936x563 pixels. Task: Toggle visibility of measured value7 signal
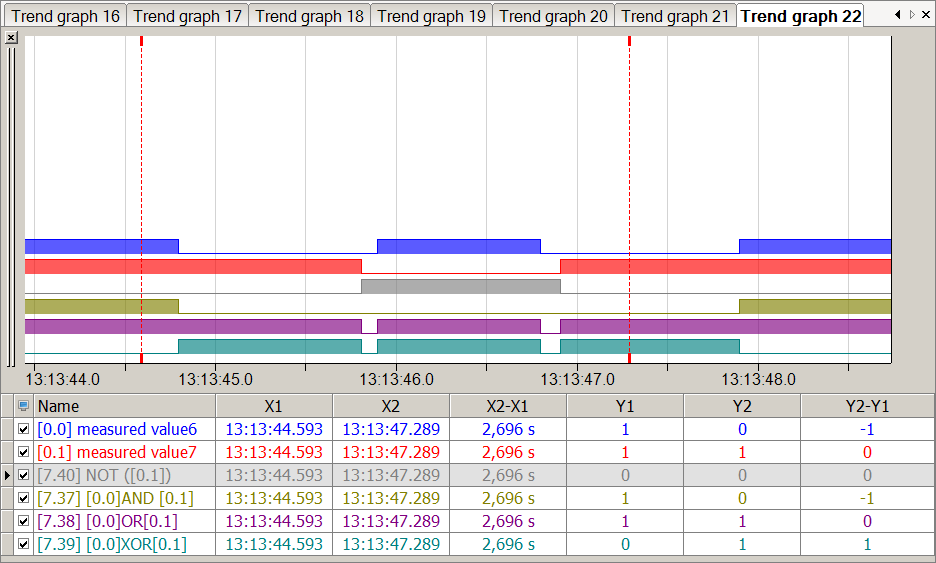[x=24, y=452]
